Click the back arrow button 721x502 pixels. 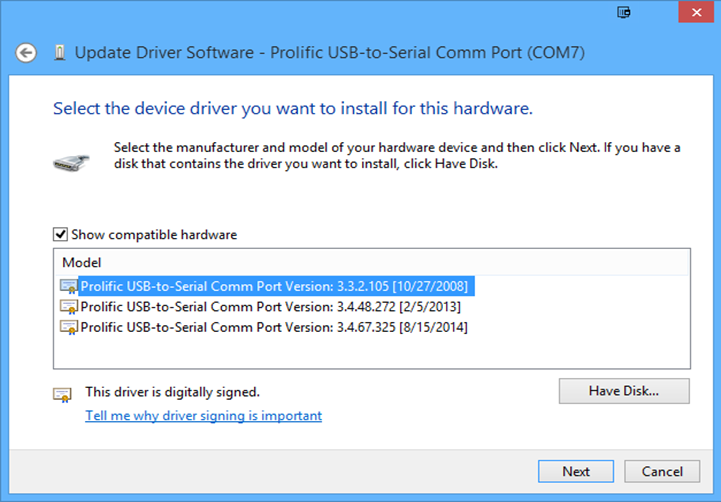tap(26, 52)
